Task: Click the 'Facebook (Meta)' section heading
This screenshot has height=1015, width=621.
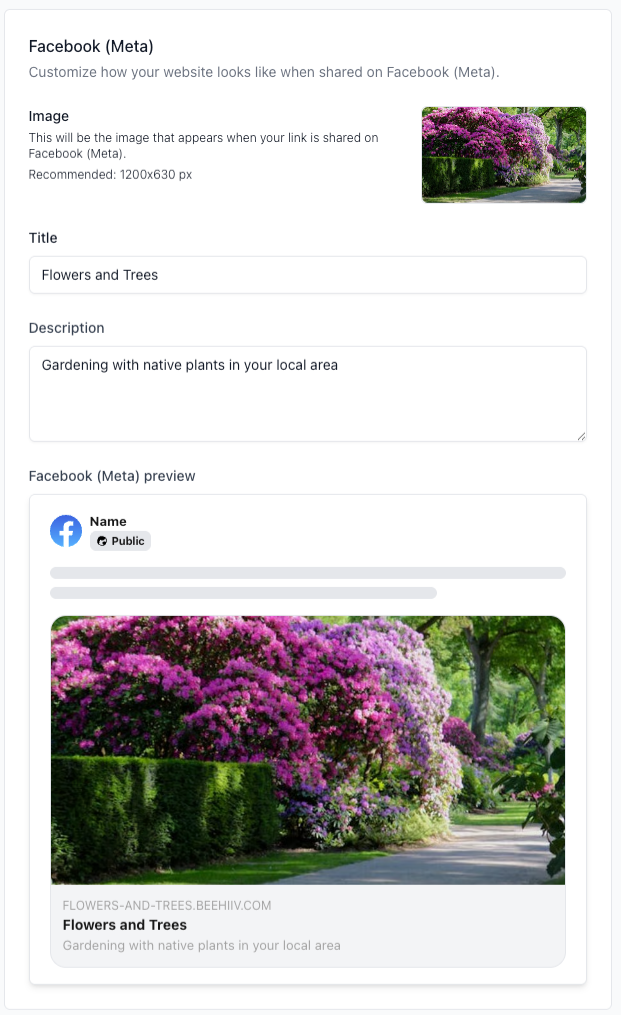Action: (x=91, y=46)
